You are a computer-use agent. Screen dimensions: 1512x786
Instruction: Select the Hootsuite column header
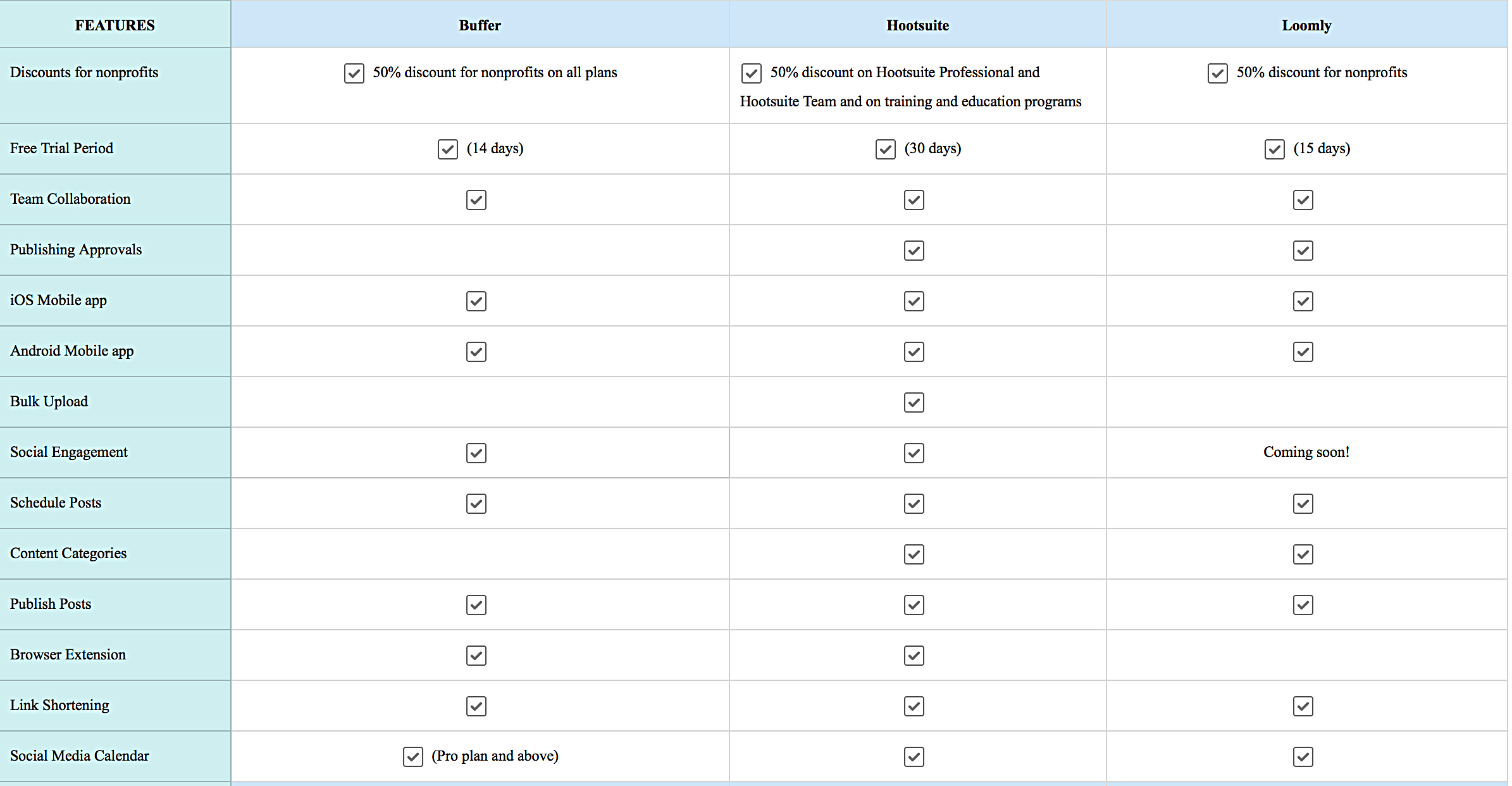pos(918,24)
